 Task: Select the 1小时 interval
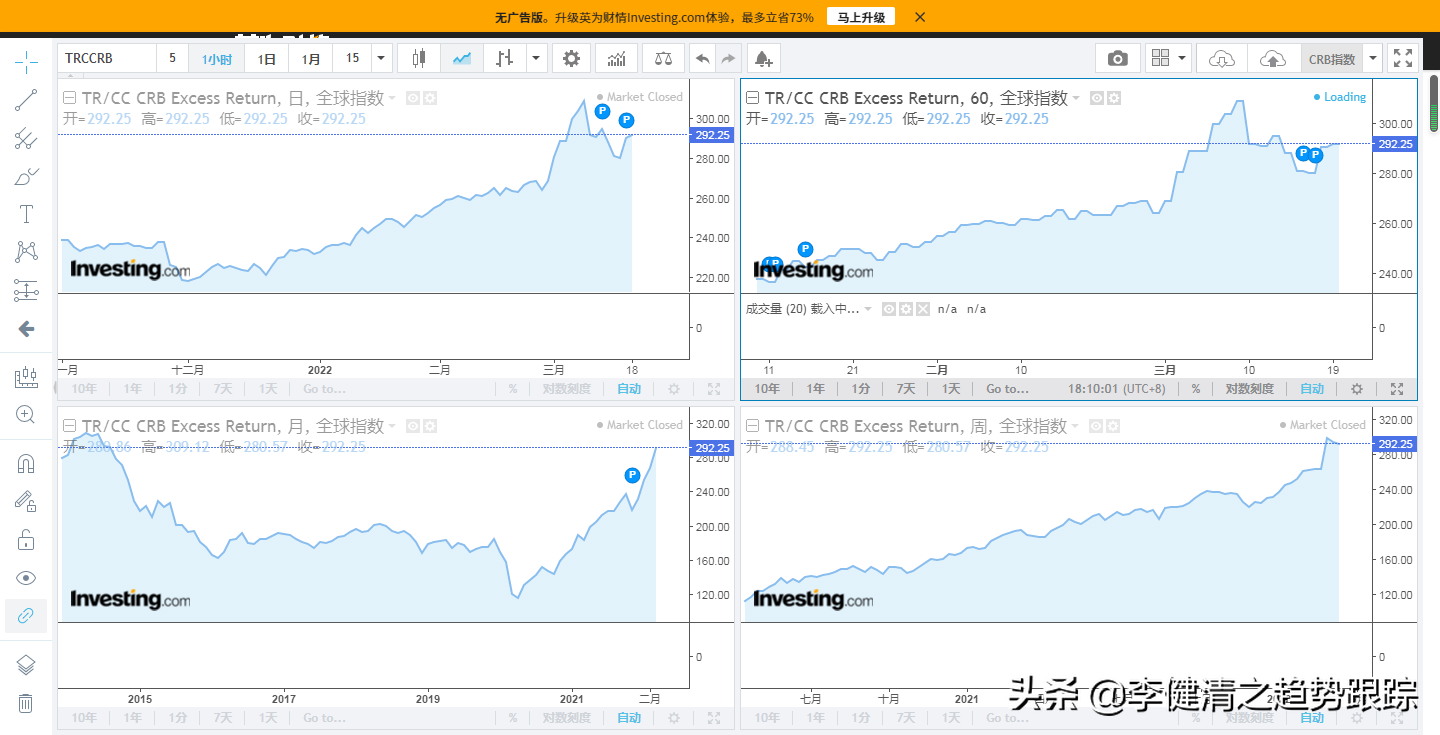point(217,59)
